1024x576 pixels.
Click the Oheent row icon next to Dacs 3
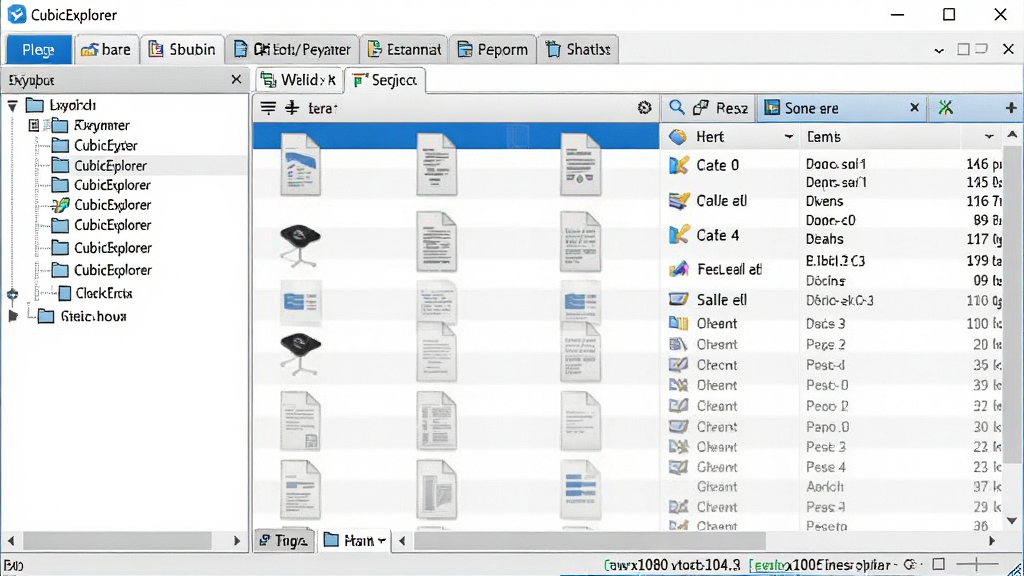(x=679, y=323)
